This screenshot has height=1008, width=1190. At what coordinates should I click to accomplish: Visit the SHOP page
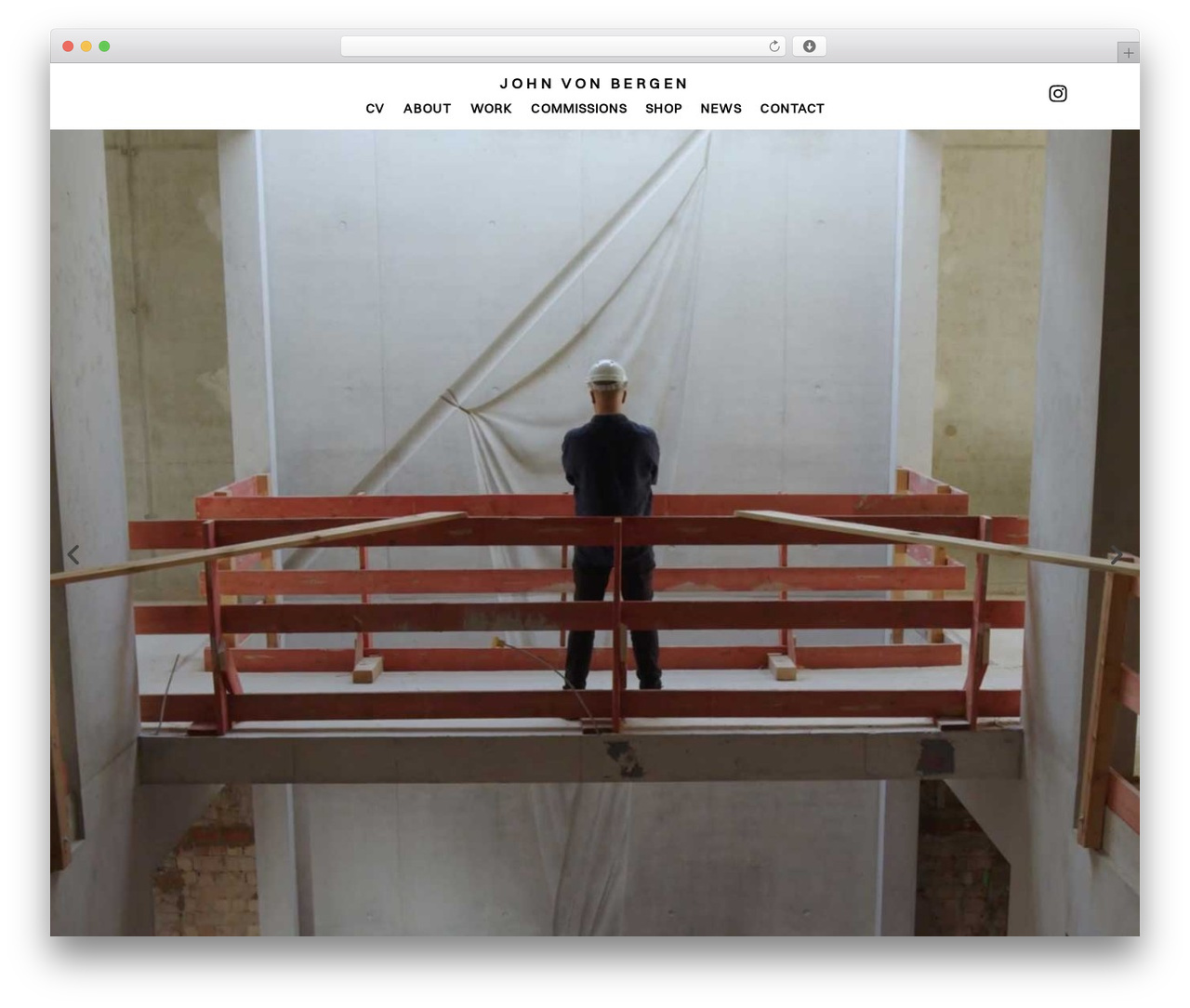pyautogui.click(x=664, y=109)
